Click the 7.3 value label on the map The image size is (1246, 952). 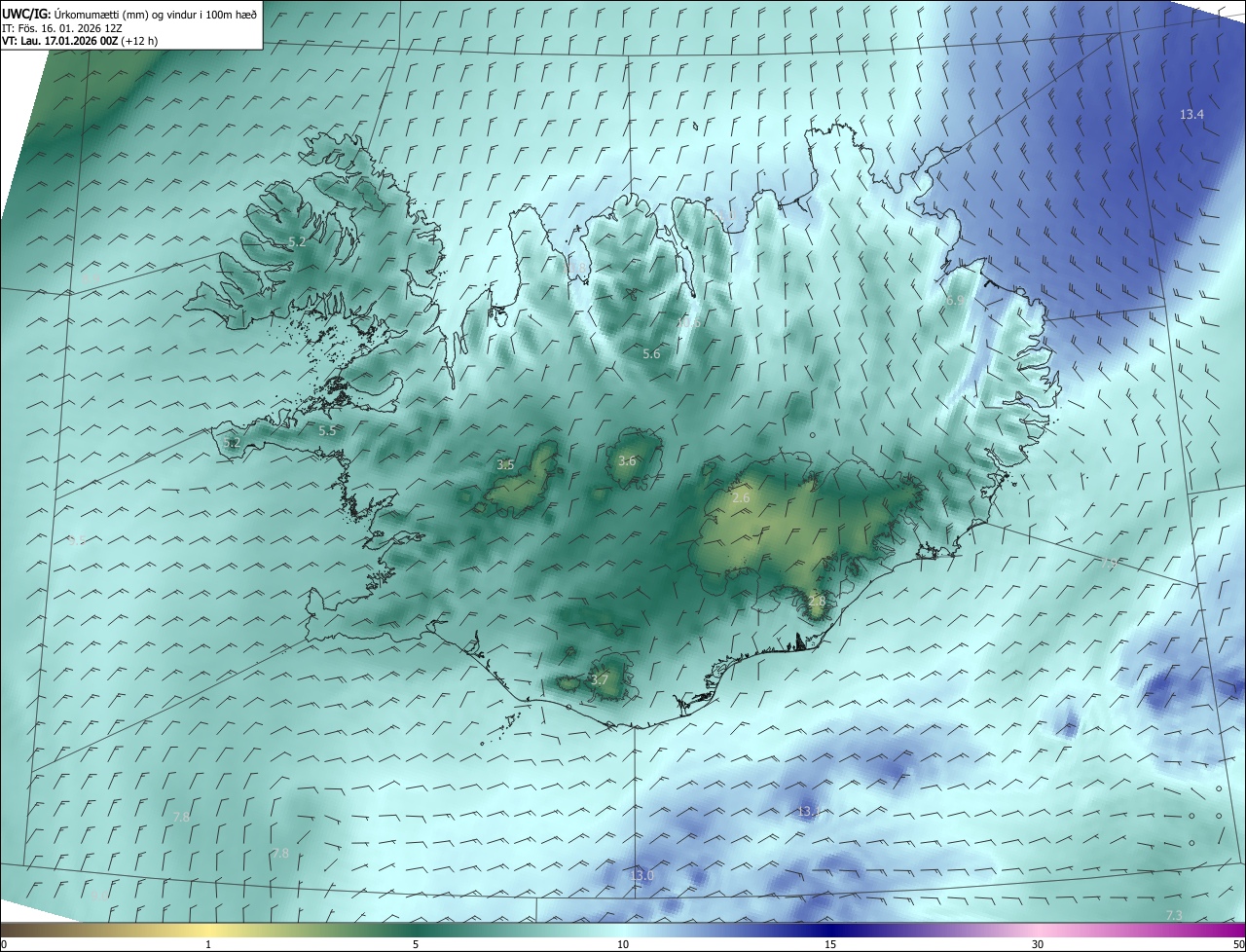[1174, 915]
